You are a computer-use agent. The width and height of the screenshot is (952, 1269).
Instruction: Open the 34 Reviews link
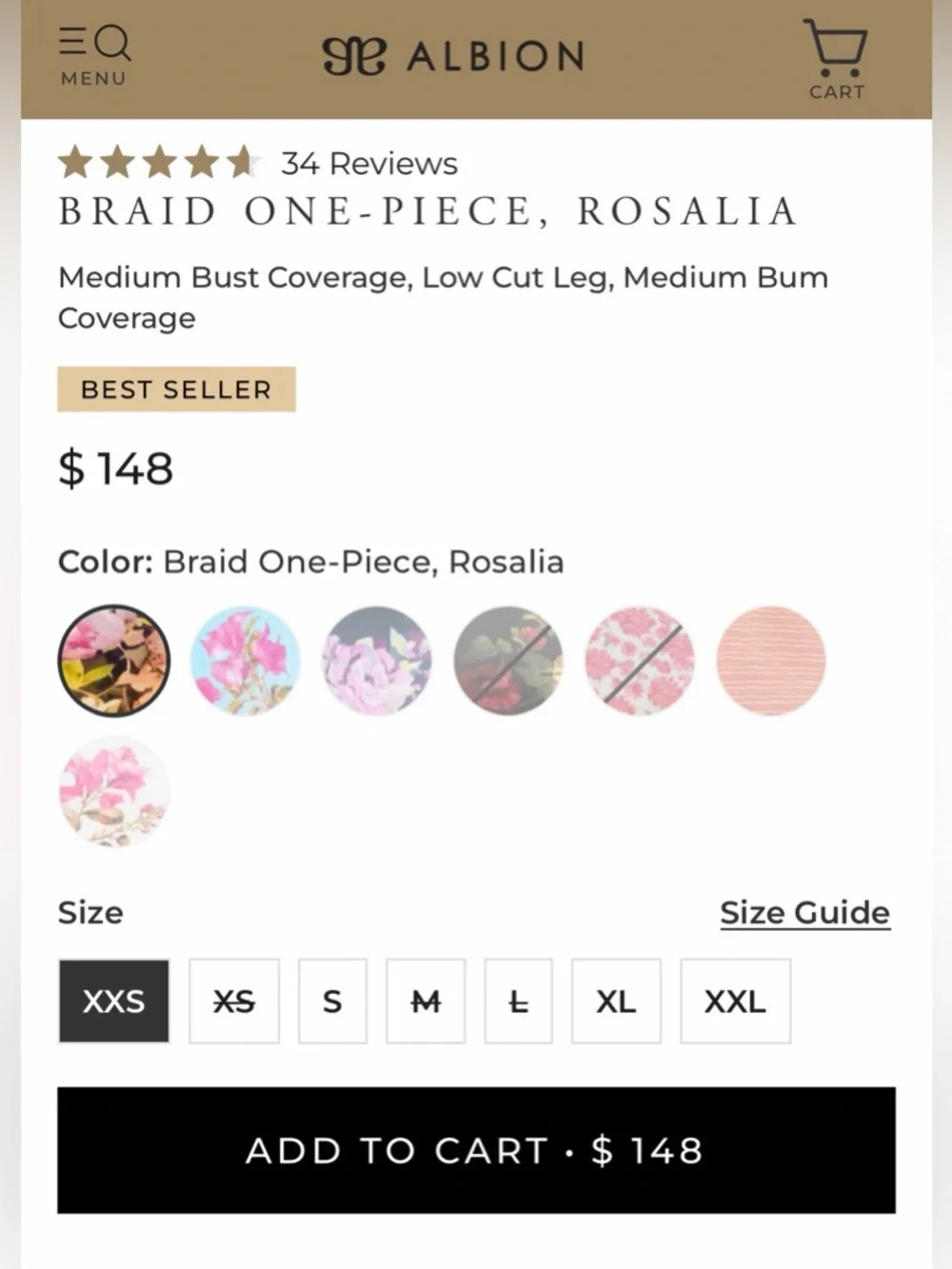tap(369, 164)
